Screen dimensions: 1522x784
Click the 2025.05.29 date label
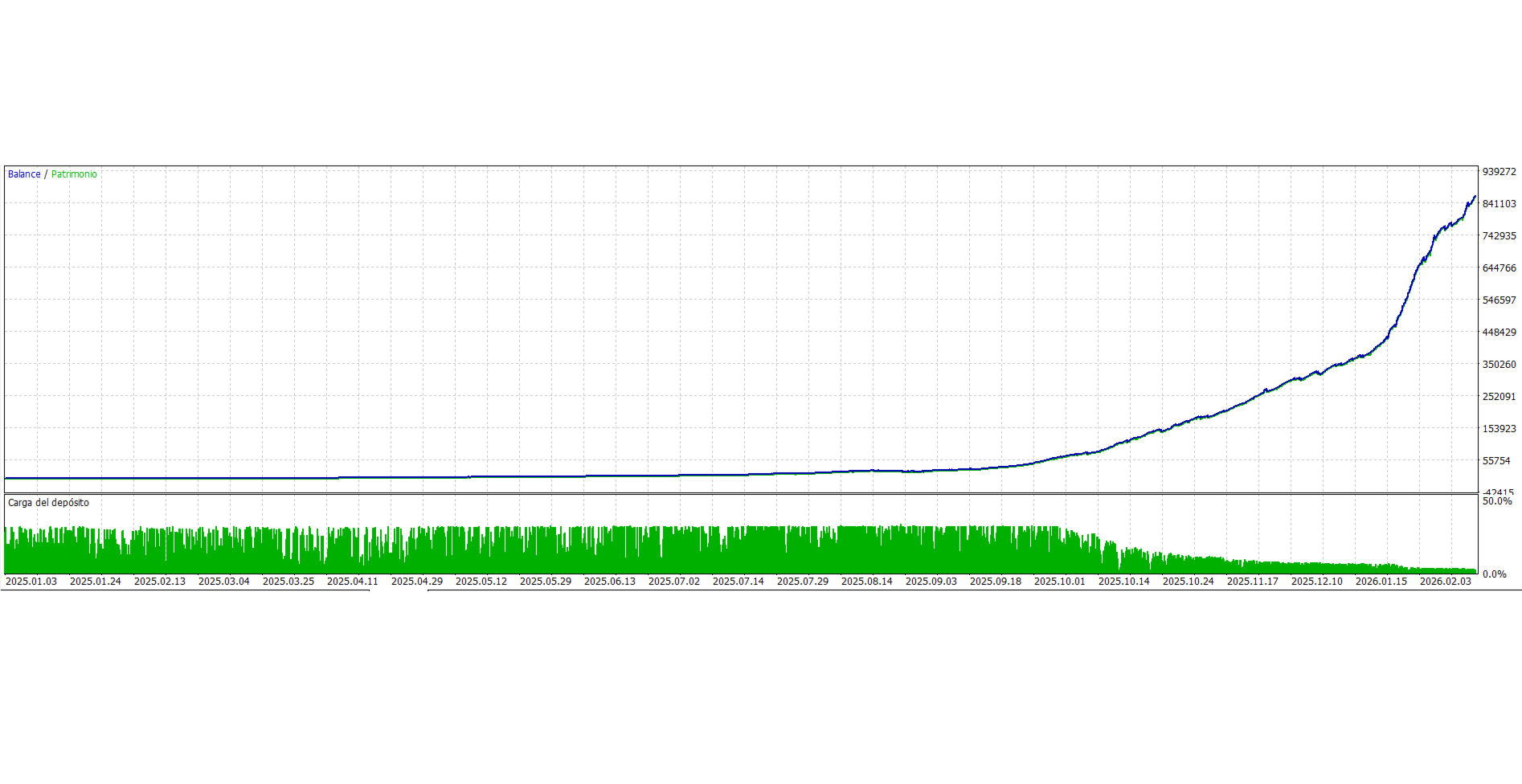546,582
